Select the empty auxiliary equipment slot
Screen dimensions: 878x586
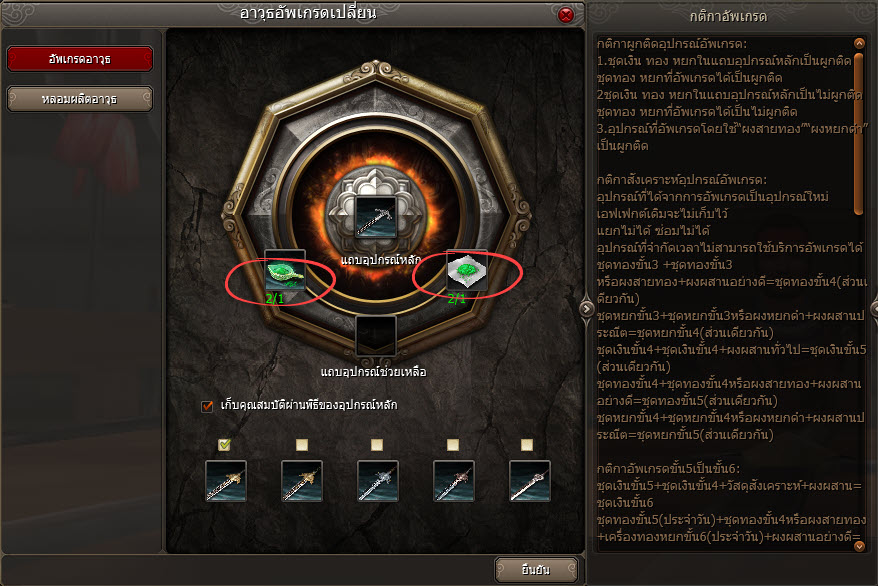[376, 336]
